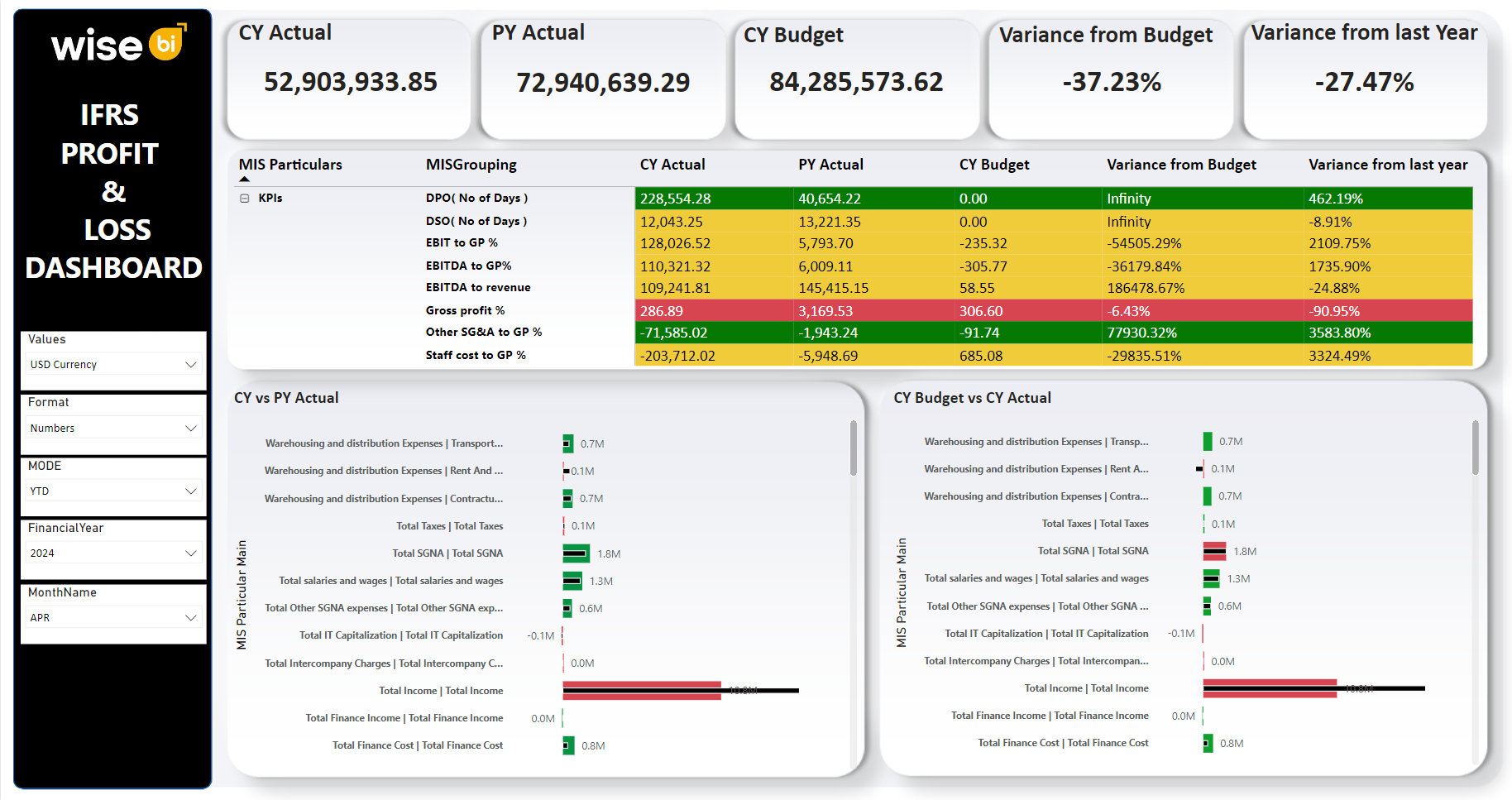Sort table by PY Actual column header
Screen dimensions: 1512x800
830,165
